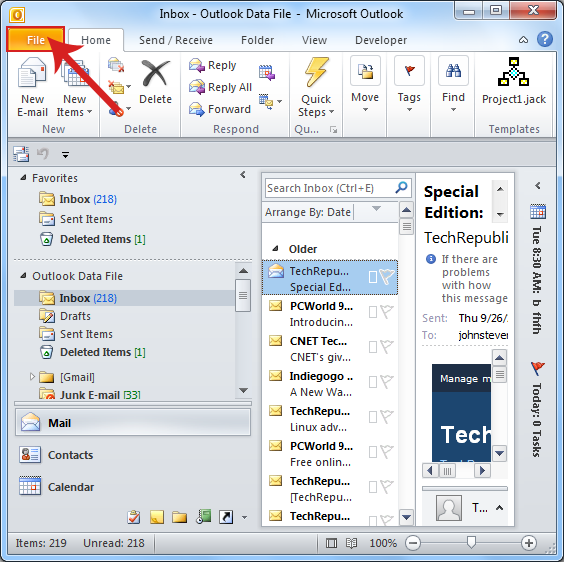The height and width of the screenshot is (562, 564).
Task: Adjust the zoom slider handle
Action: pos(471,542)
